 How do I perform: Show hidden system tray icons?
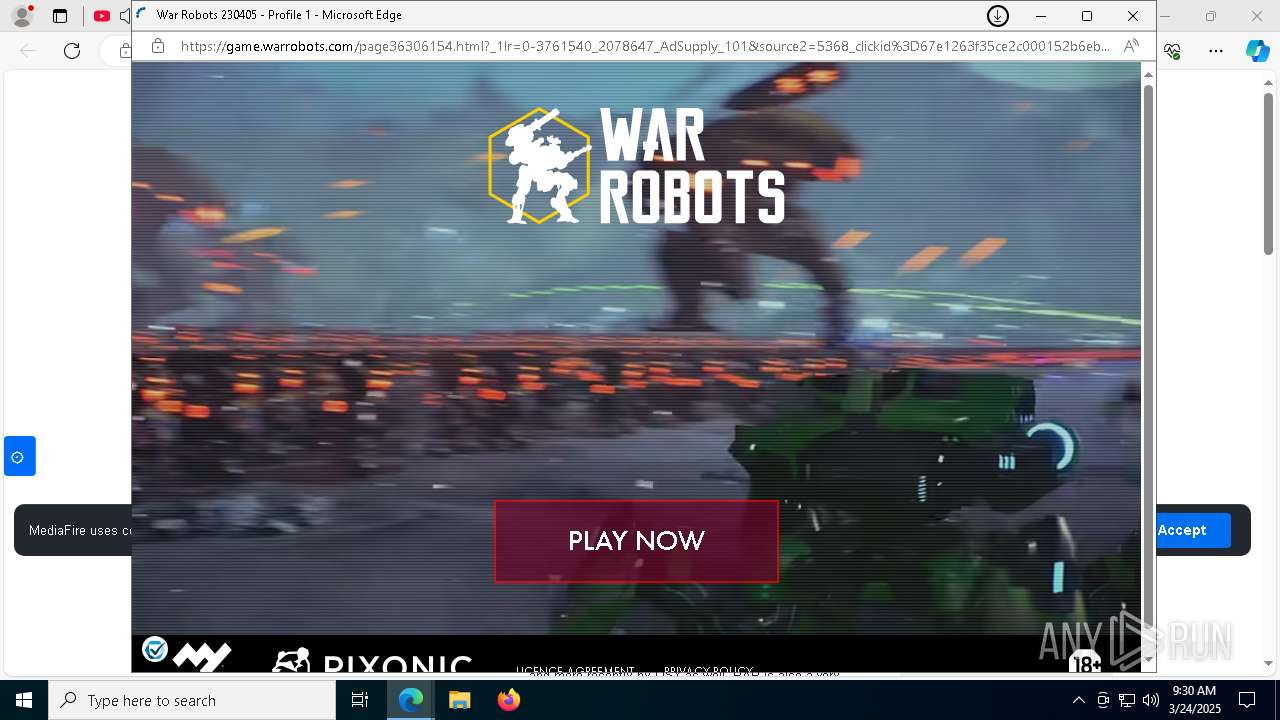click(x=1078, y=700)
